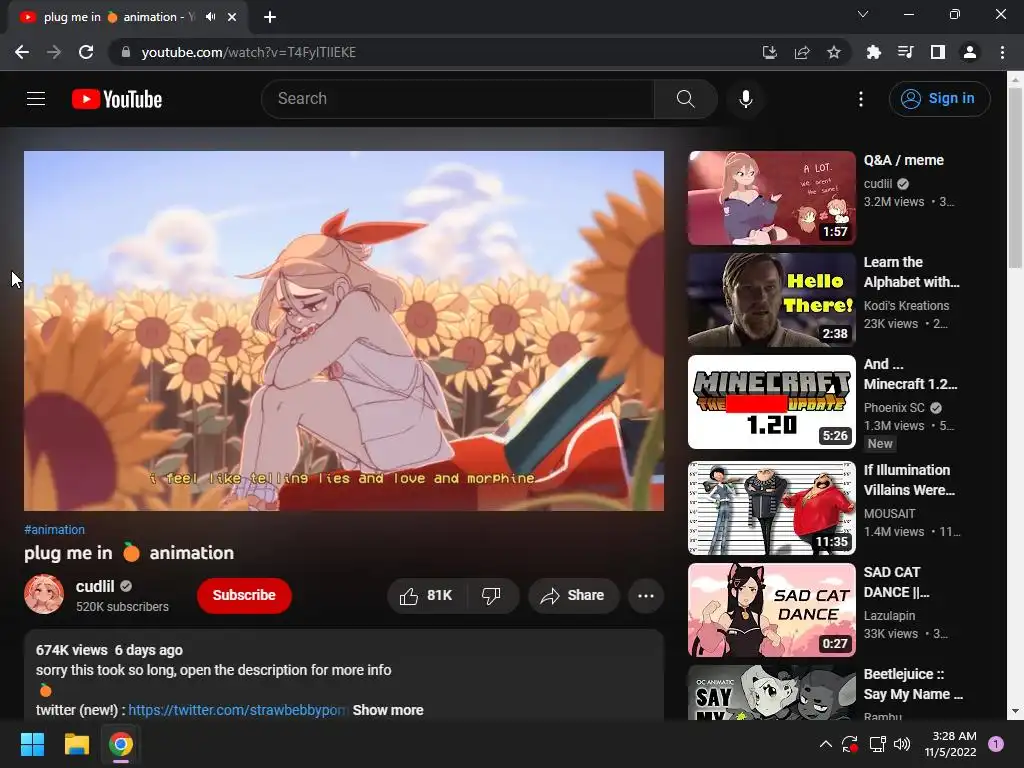1024x768 pixels.
Task: Open File Explorer from taskbar
Action: [76, 744]
